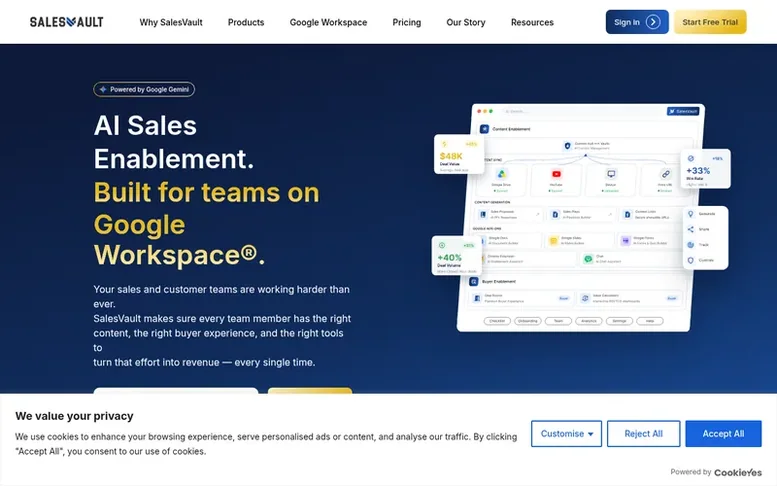The width and height of the screenshot is (777, 486).
Task: Click the Sales Plays document icon
Action: (x=555, y=214)
